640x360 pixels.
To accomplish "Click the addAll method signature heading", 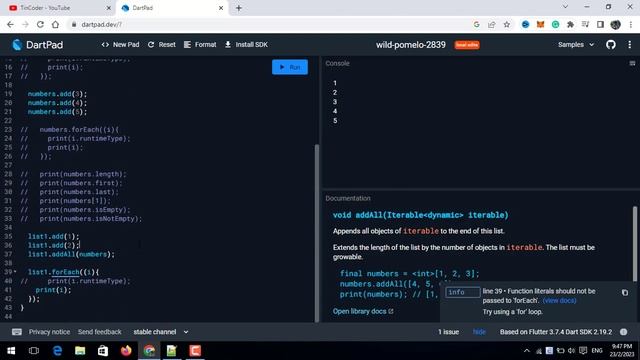I will 420,215.
